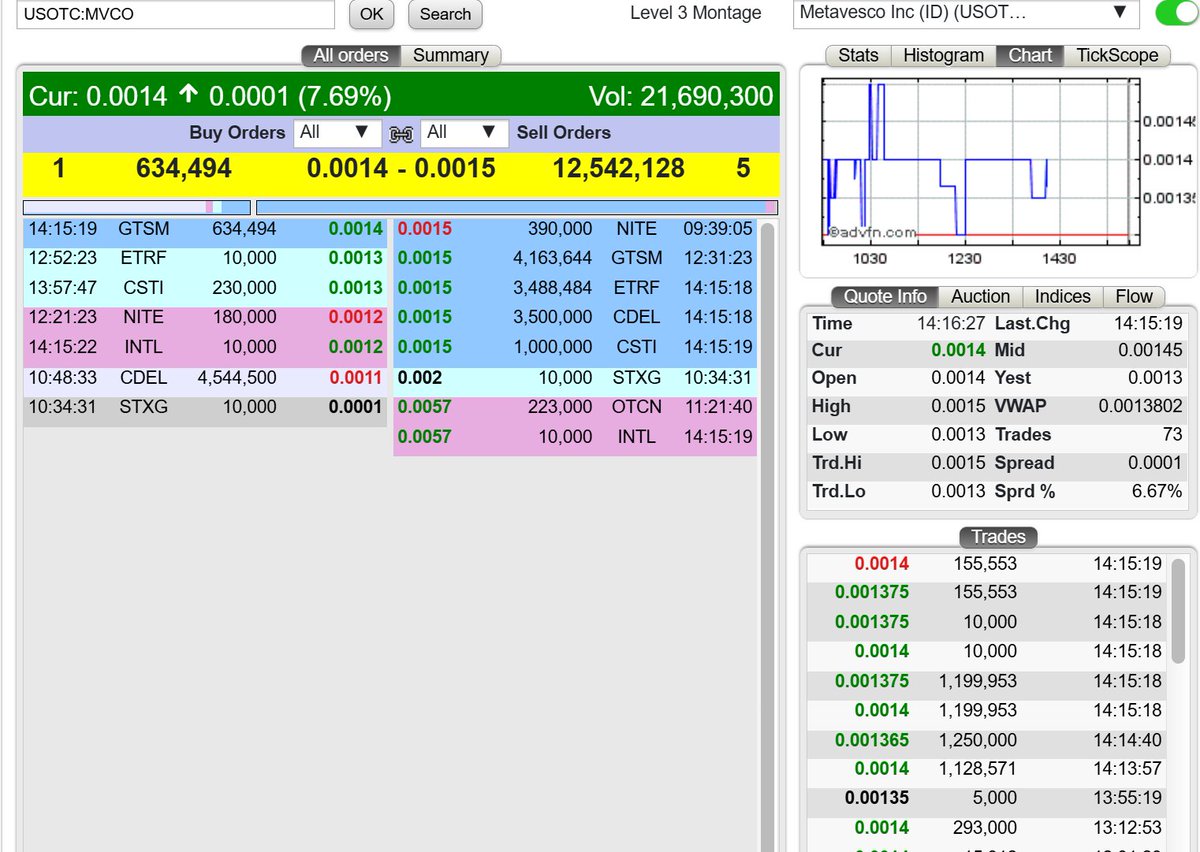The image size is (1200, 852).
Task: Select the INTL buy order at 0.0012
Action: pyautogui.click(x=205, y=347)
